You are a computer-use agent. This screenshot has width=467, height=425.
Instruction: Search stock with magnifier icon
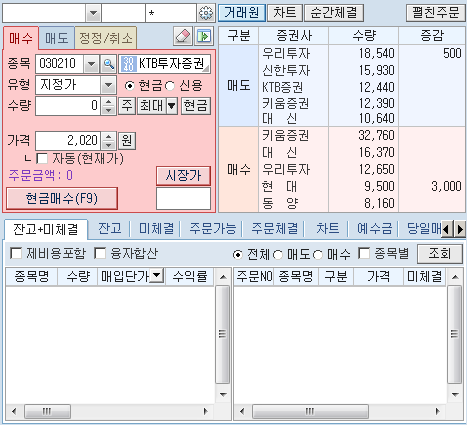(108, 64)
